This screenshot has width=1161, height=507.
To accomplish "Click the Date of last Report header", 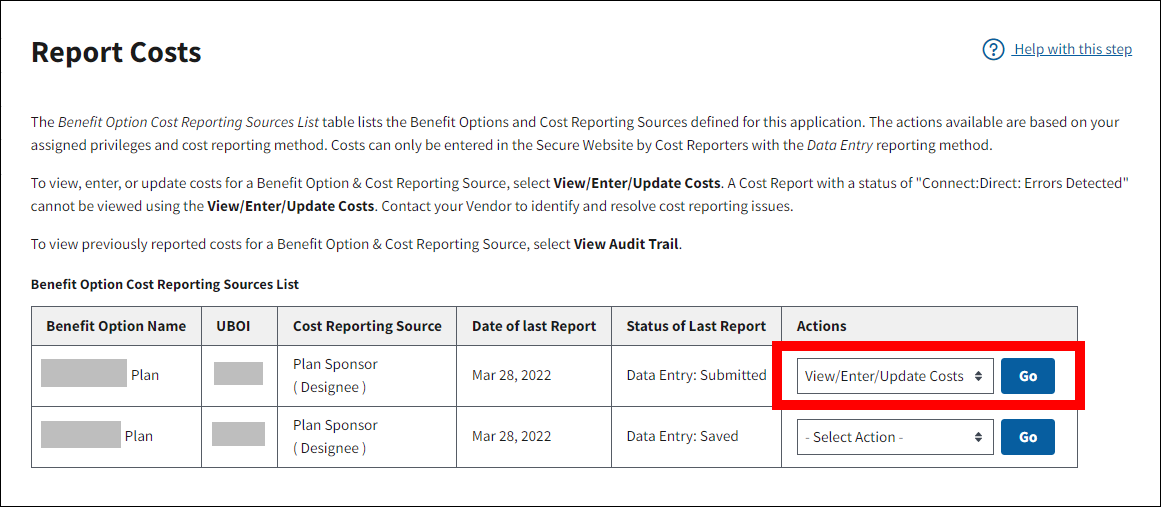I will (x=534, y=326).
